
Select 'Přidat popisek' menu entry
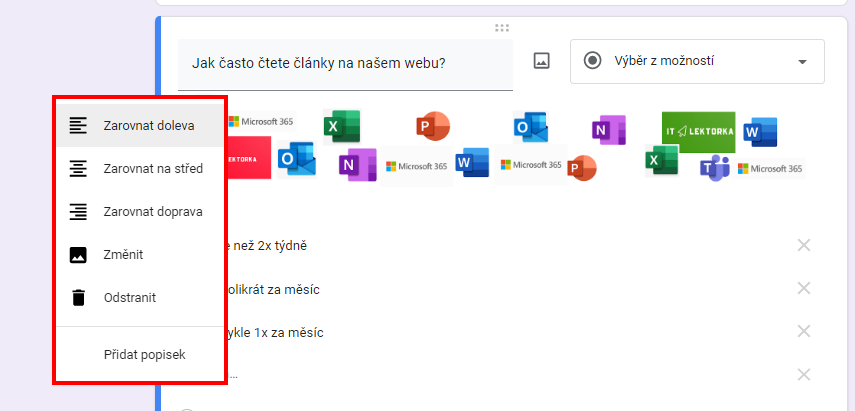(x=140, y=355)
